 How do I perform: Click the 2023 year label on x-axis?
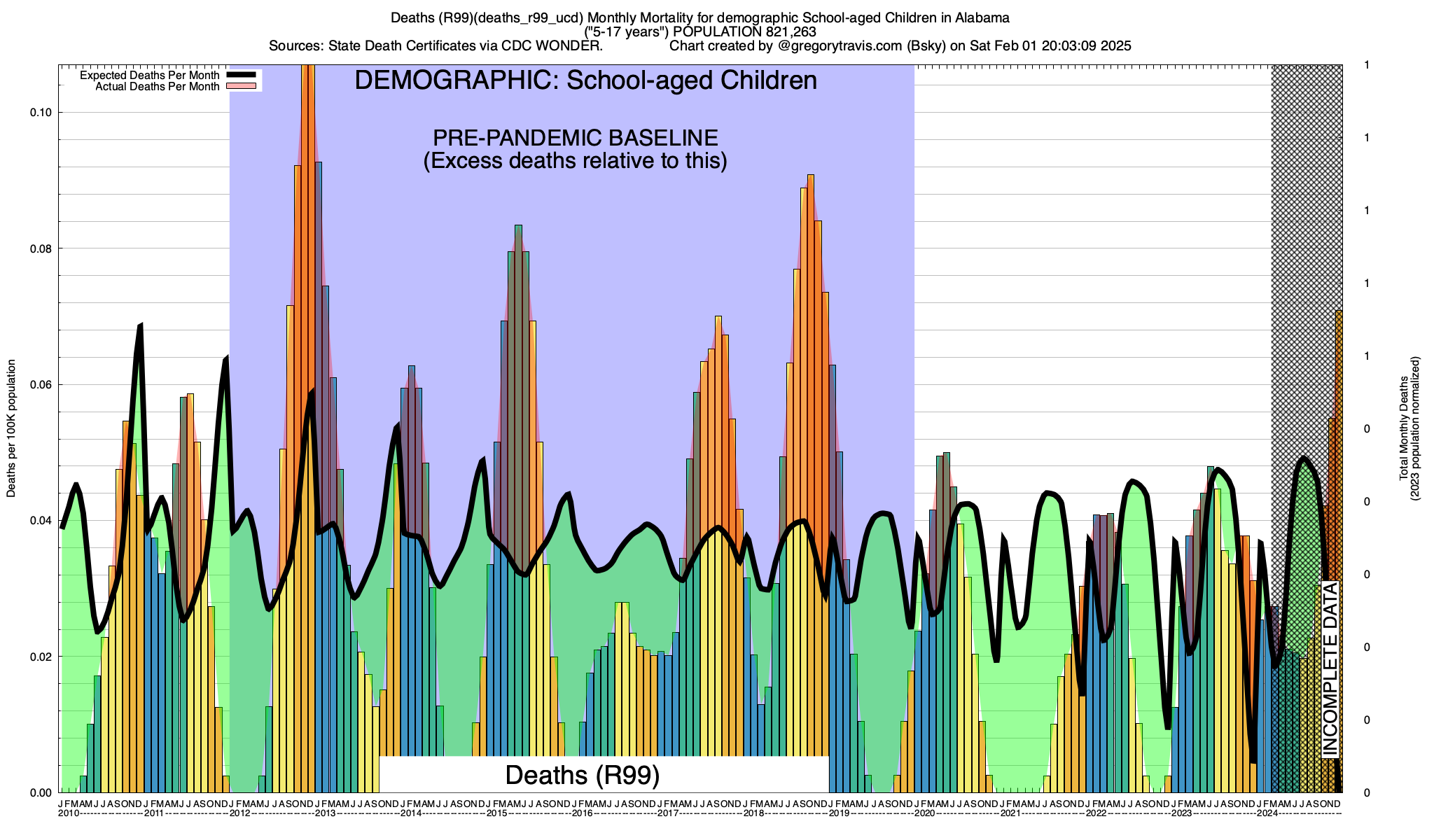(1181, 813)
